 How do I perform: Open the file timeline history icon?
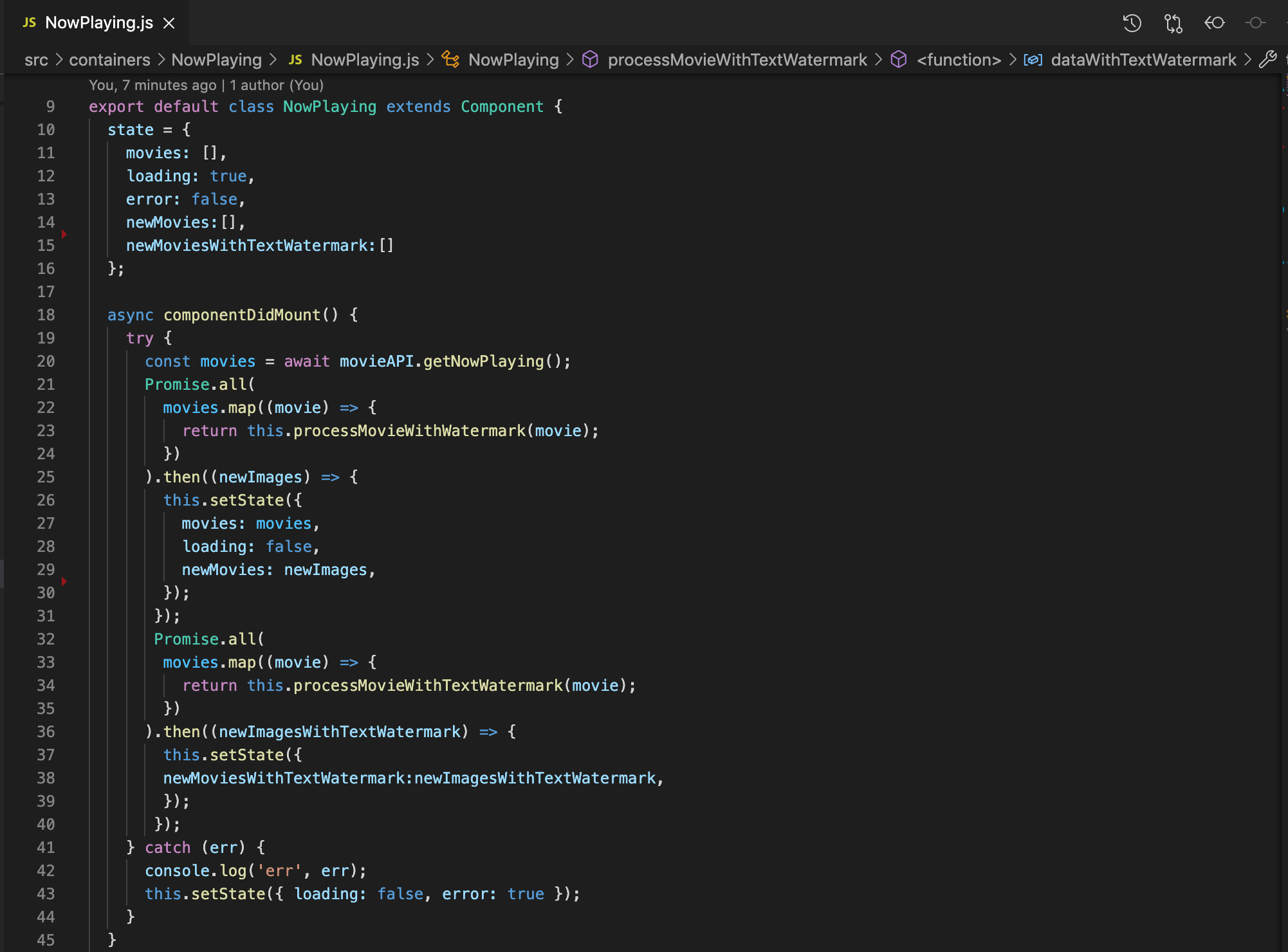(x=1132, y=23)
